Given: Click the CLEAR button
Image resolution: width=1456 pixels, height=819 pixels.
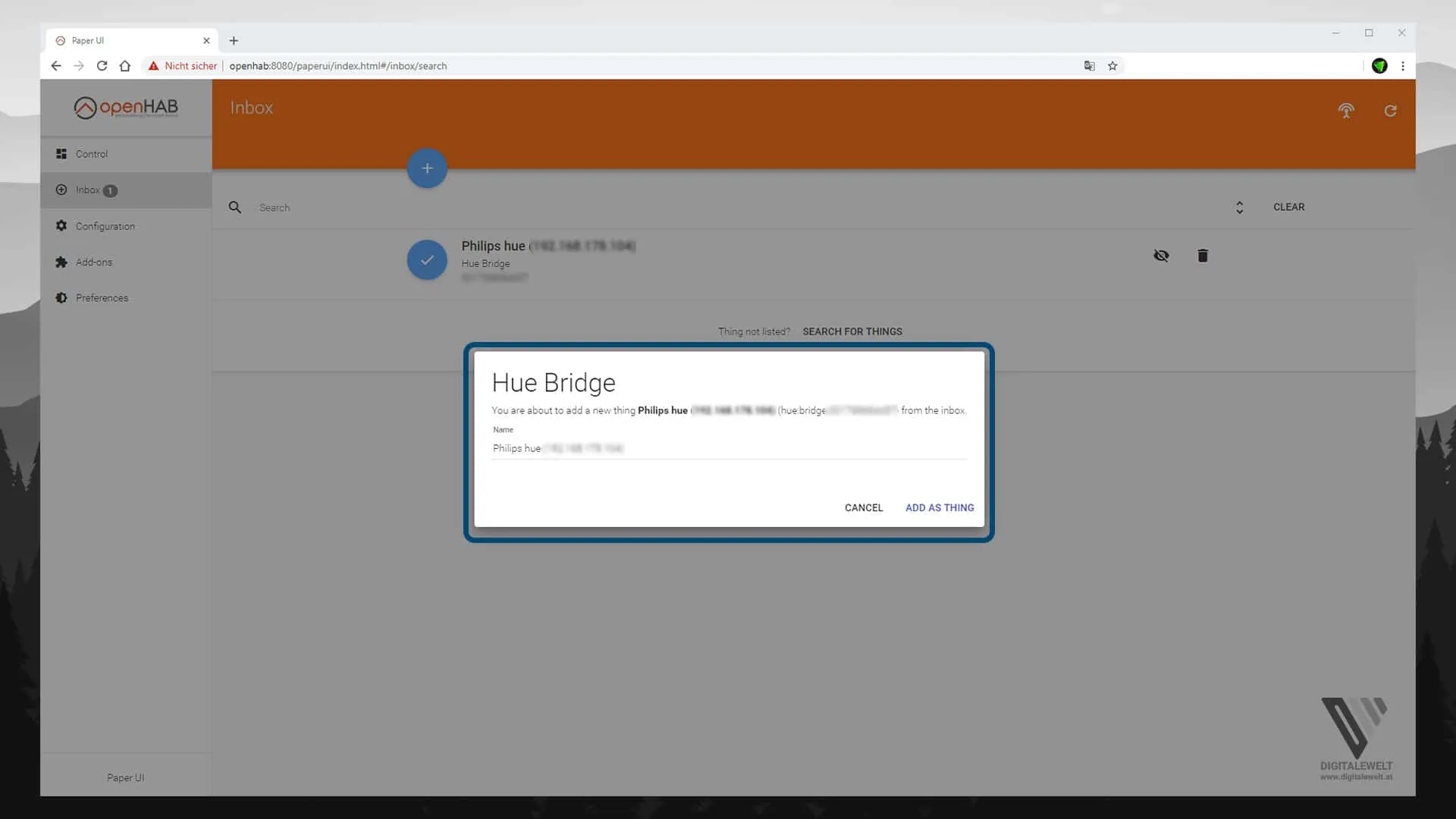Looking at the screenshot, I should click(x=1289, y=207).
